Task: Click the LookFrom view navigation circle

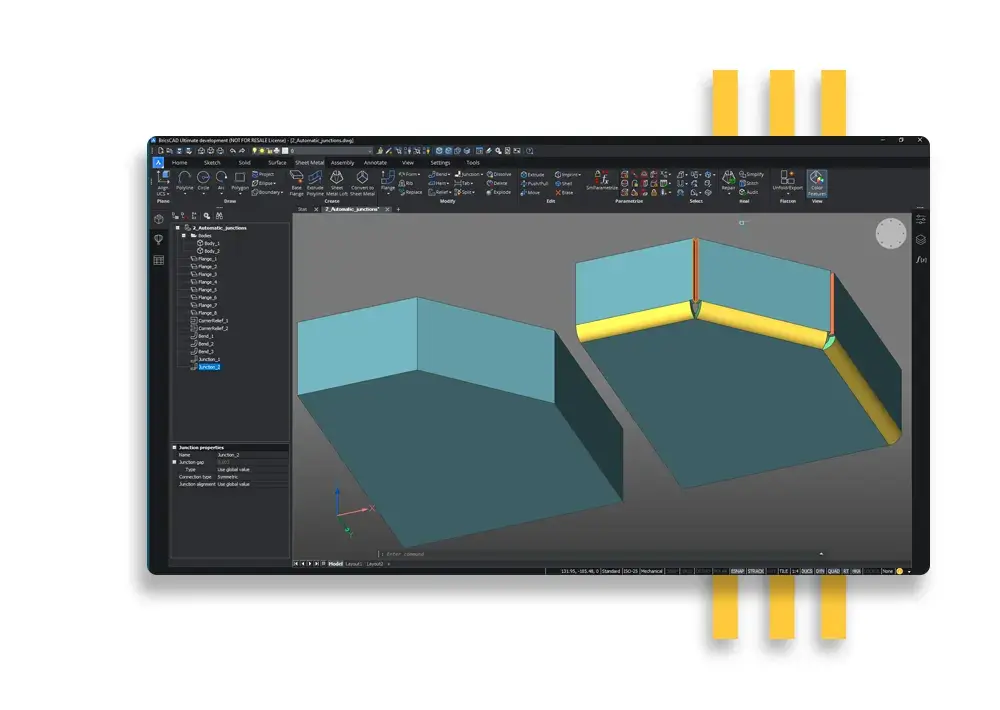Action: point(890,234)
